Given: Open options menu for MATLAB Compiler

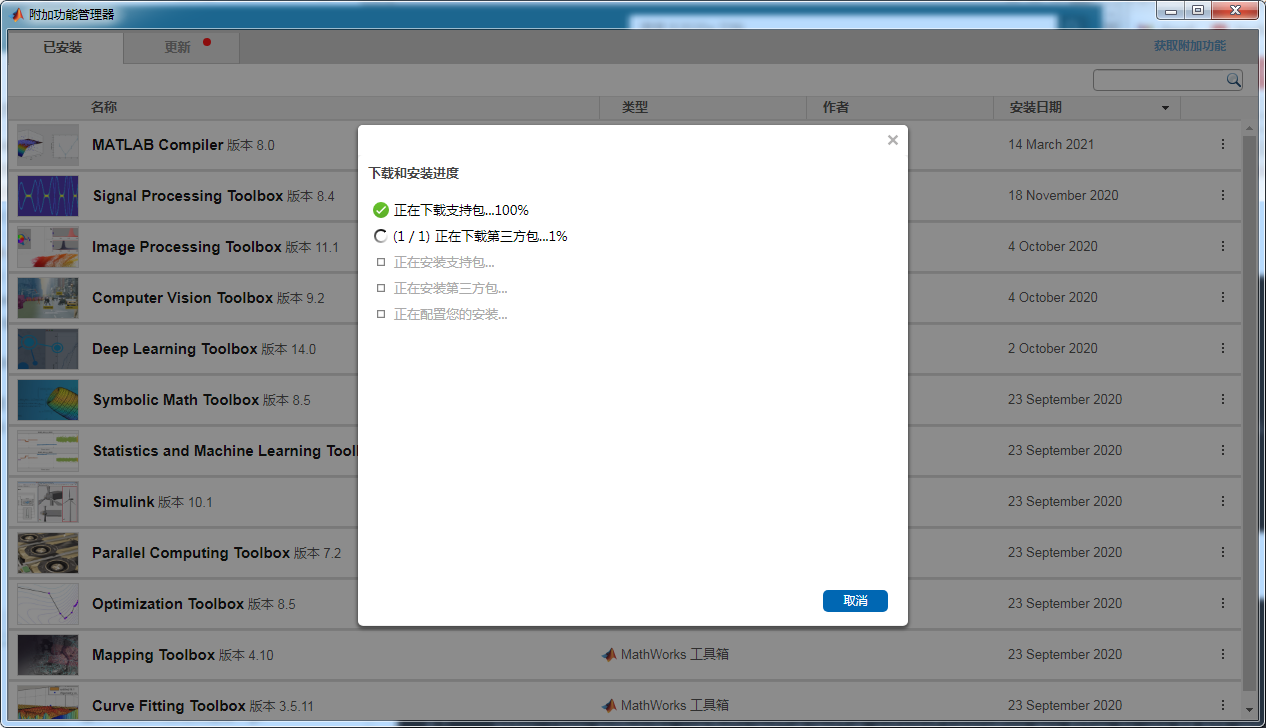Looking at the screenshot, I should [1222, 144].
